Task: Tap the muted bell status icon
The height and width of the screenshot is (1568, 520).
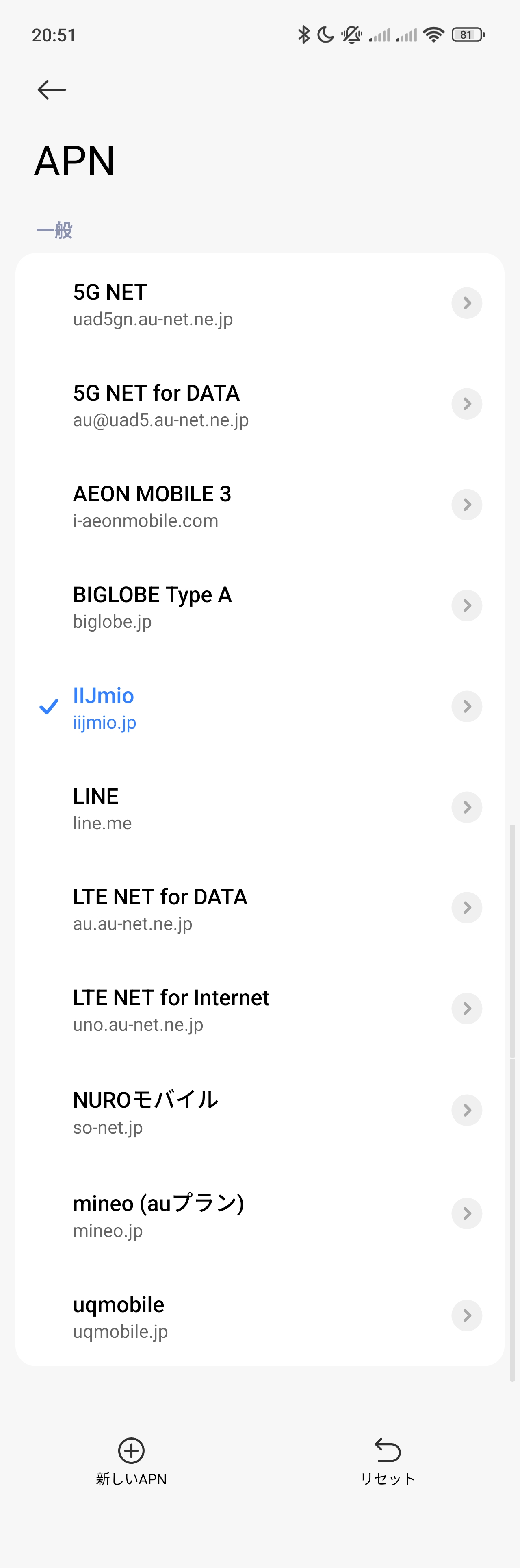Action: (351, 35)
